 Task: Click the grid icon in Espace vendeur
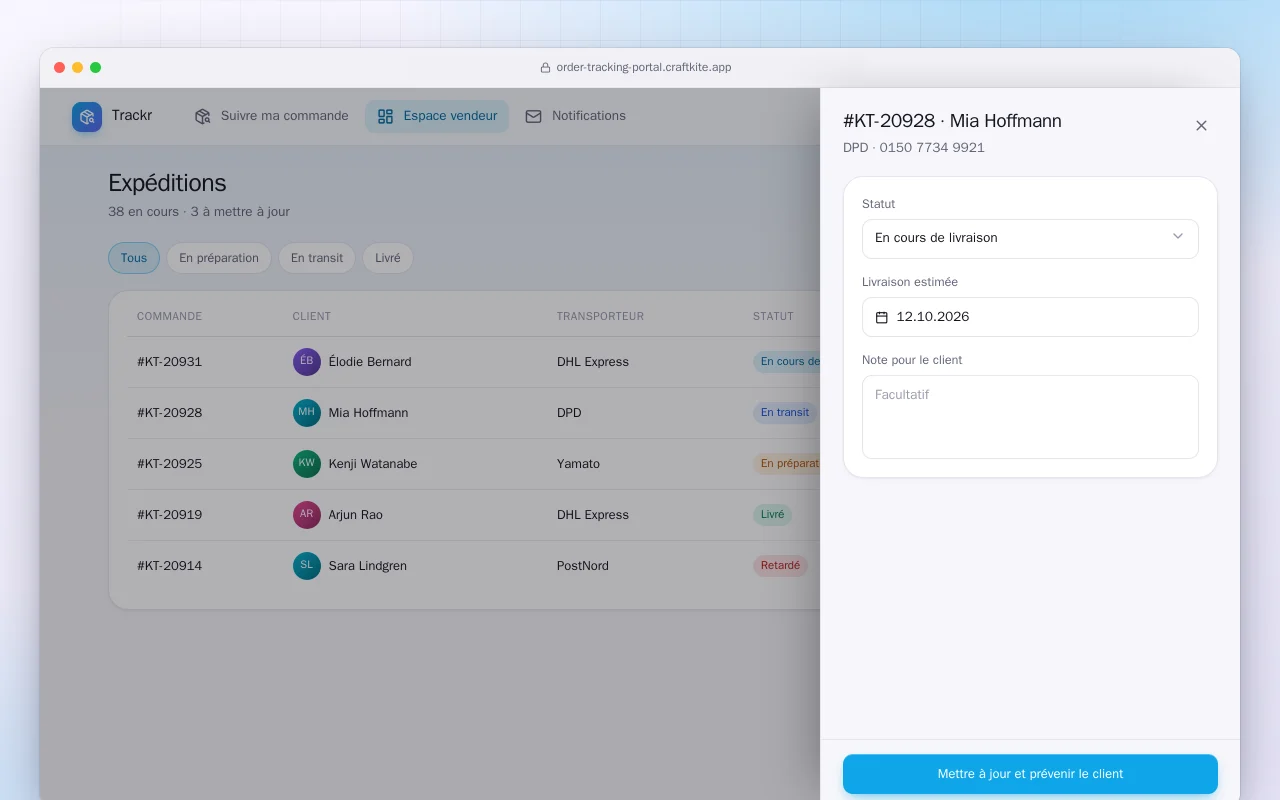385,116
